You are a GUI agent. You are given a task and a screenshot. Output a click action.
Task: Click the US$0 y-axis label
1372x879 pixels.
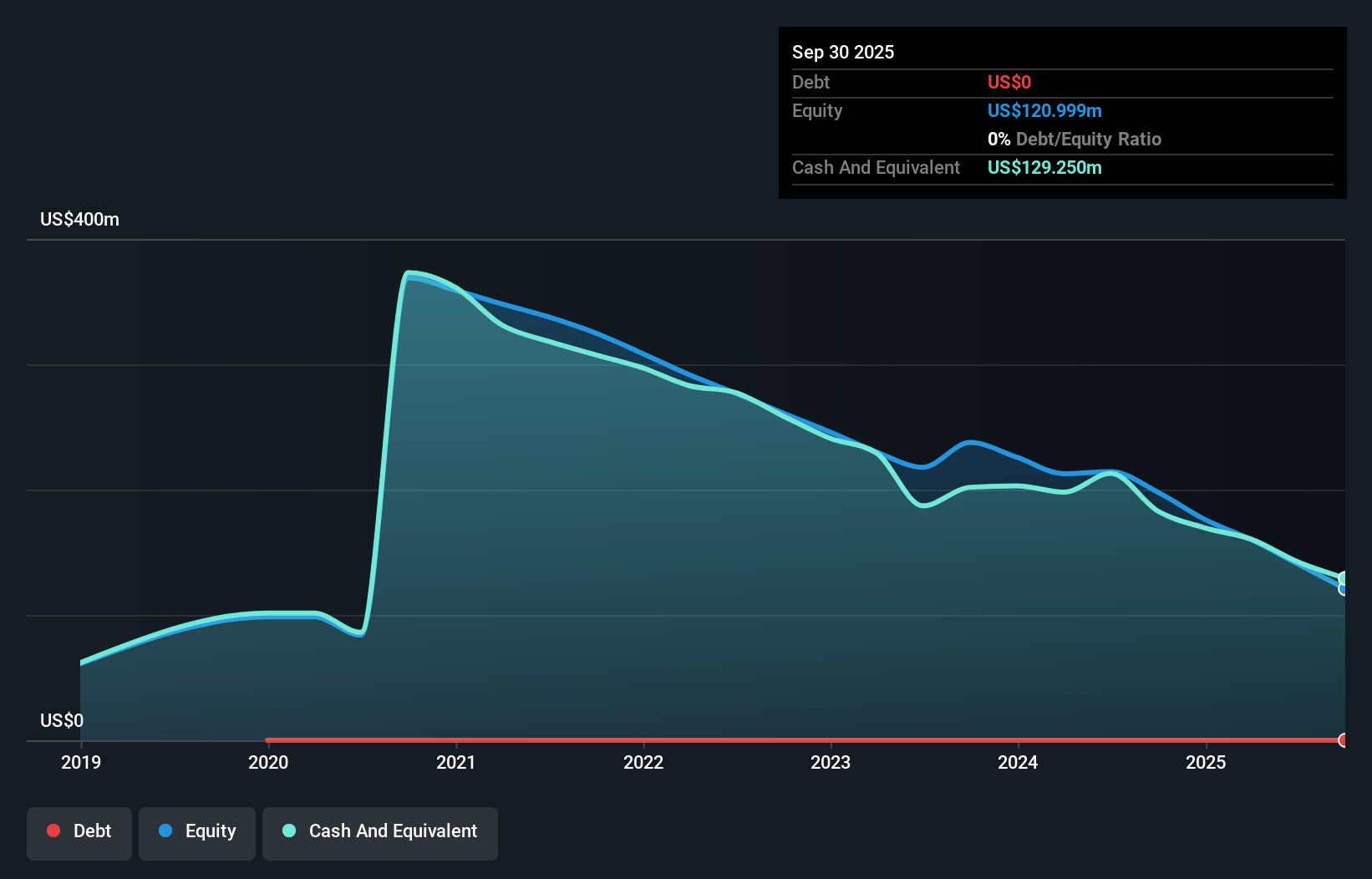pyautogui.click(x=62, y=720)
